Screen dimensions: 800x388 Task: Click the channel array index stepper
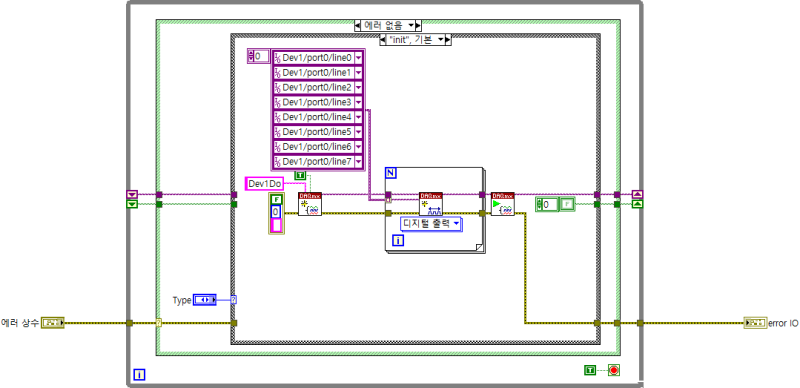tap(251, 56)
